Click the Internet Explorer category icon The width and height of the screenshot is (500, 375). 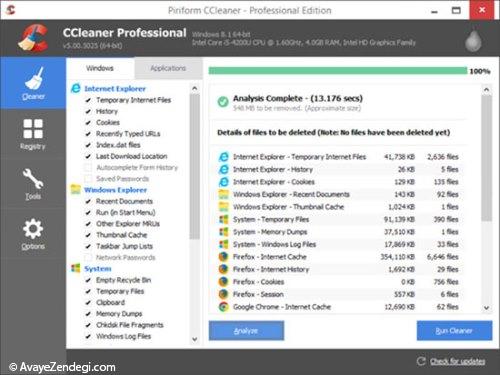point(76,88)
